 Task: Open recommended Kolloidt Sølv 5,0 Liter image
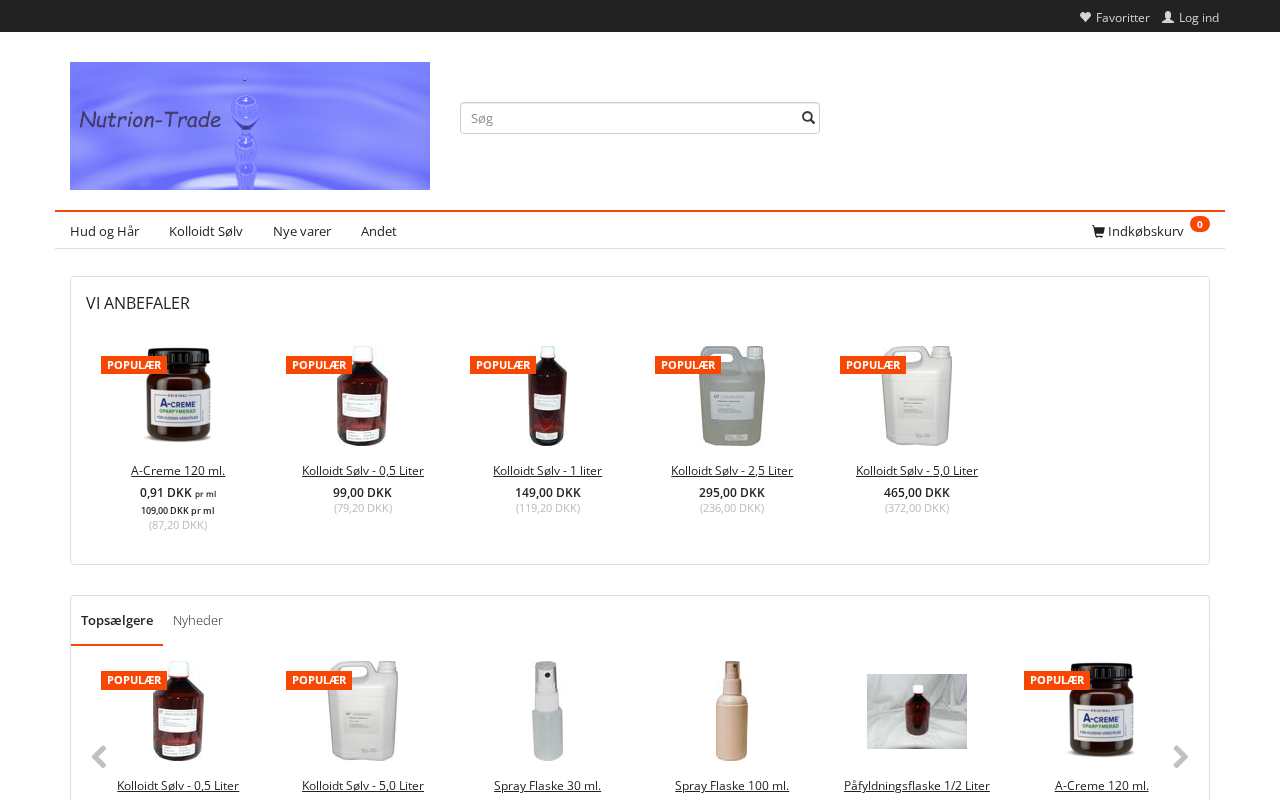click(x=917, y=396)
